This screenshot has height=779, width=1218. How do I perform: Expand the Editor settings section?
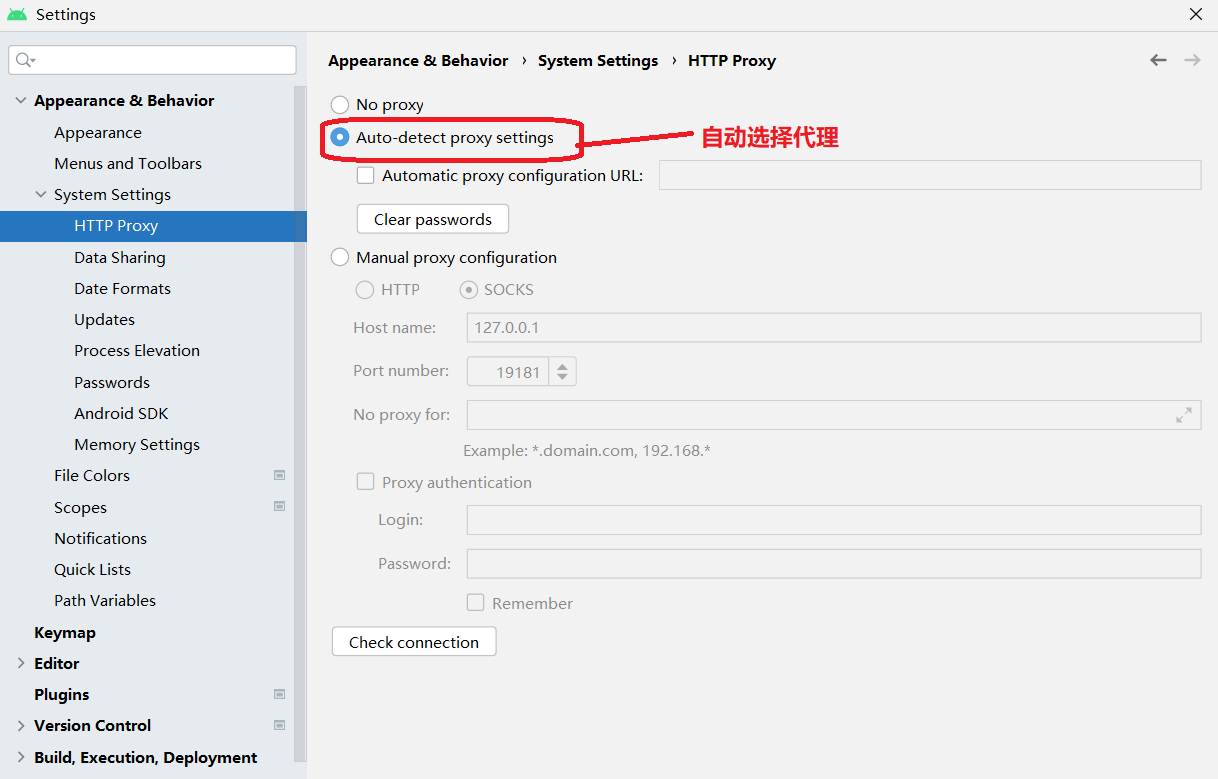point(21,663)
